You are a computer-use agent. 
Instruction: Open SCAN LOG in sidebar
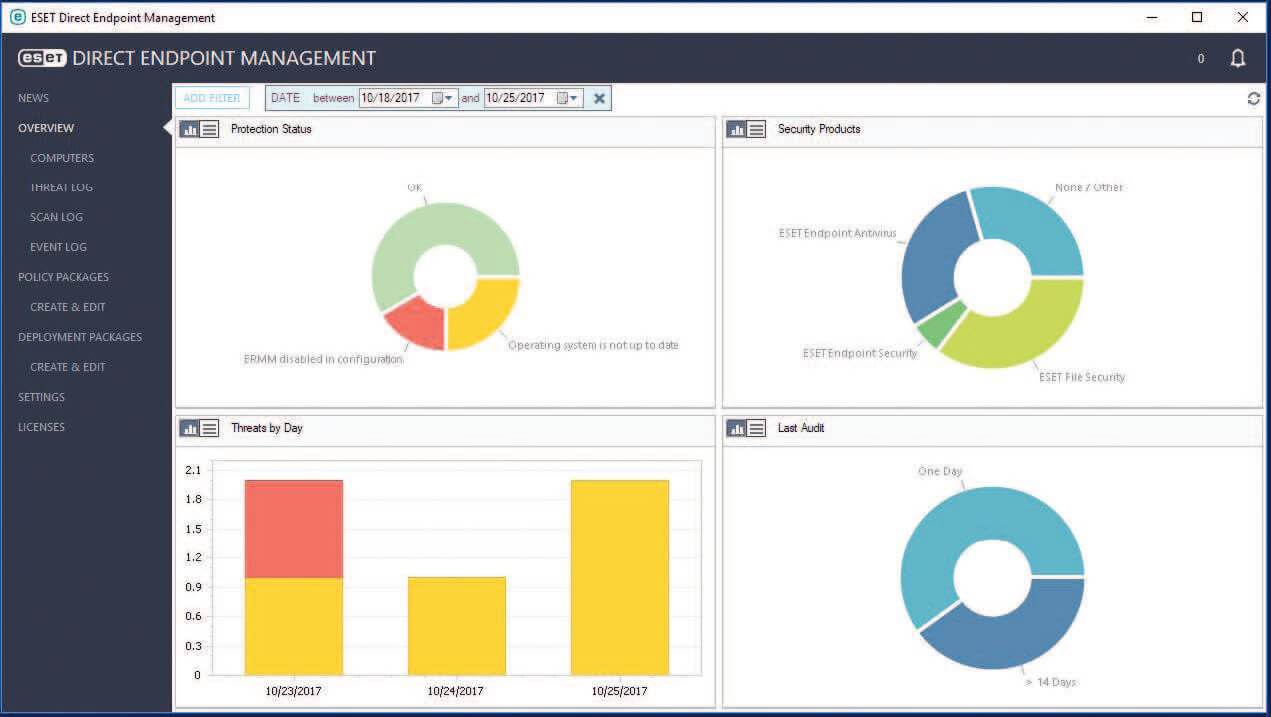(56, 217)
